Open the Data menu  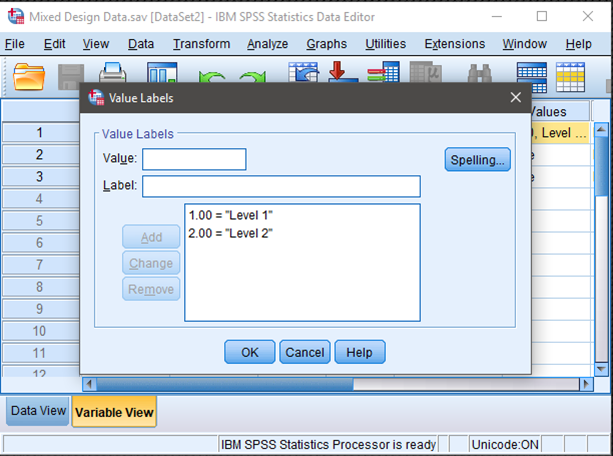[x=141, y=44]
